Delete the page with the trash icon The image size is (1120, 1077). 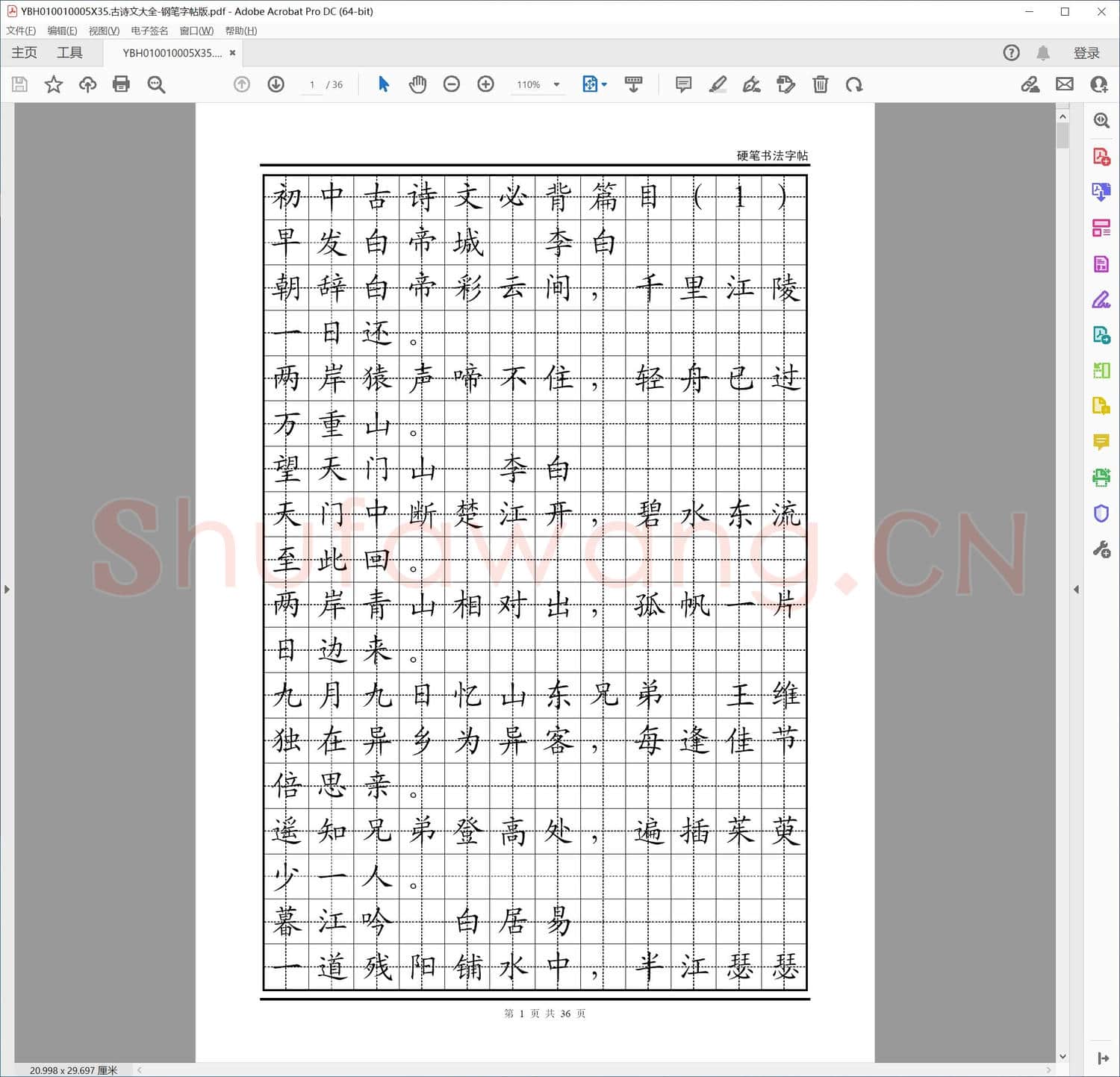click(x=820, y=84)
